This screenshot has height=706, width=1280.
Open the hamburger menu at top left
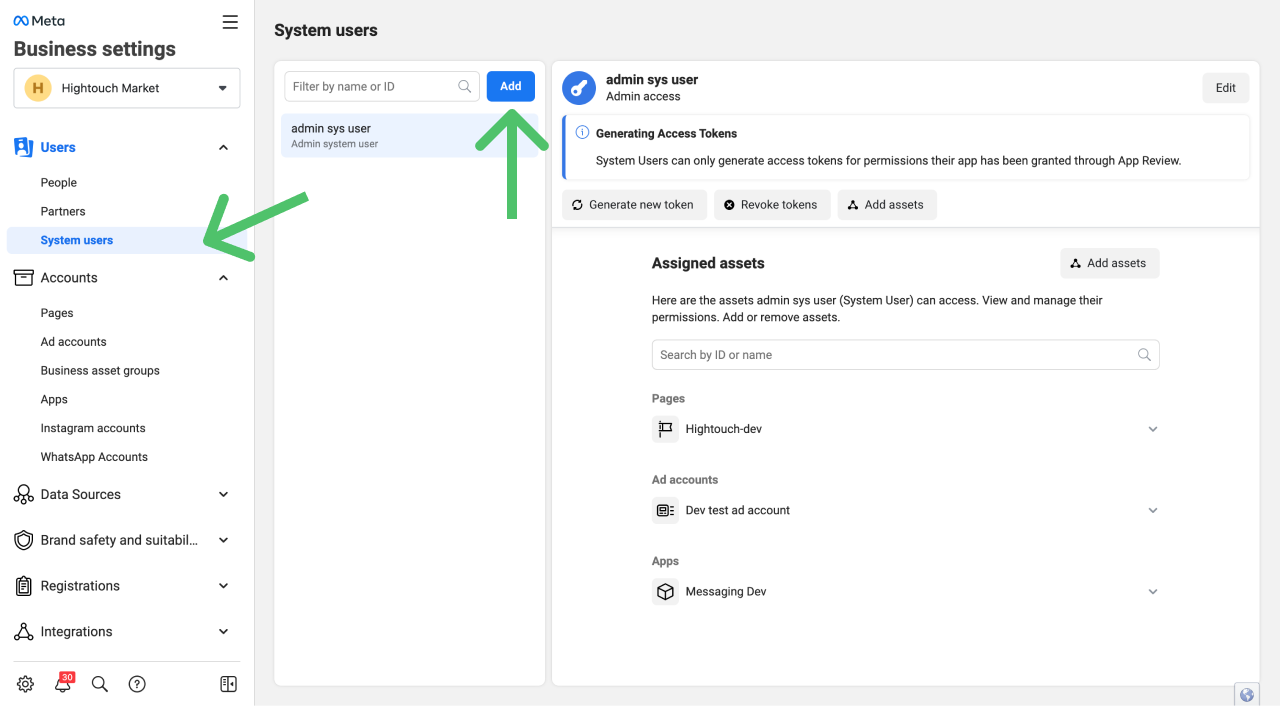[229, 21]
